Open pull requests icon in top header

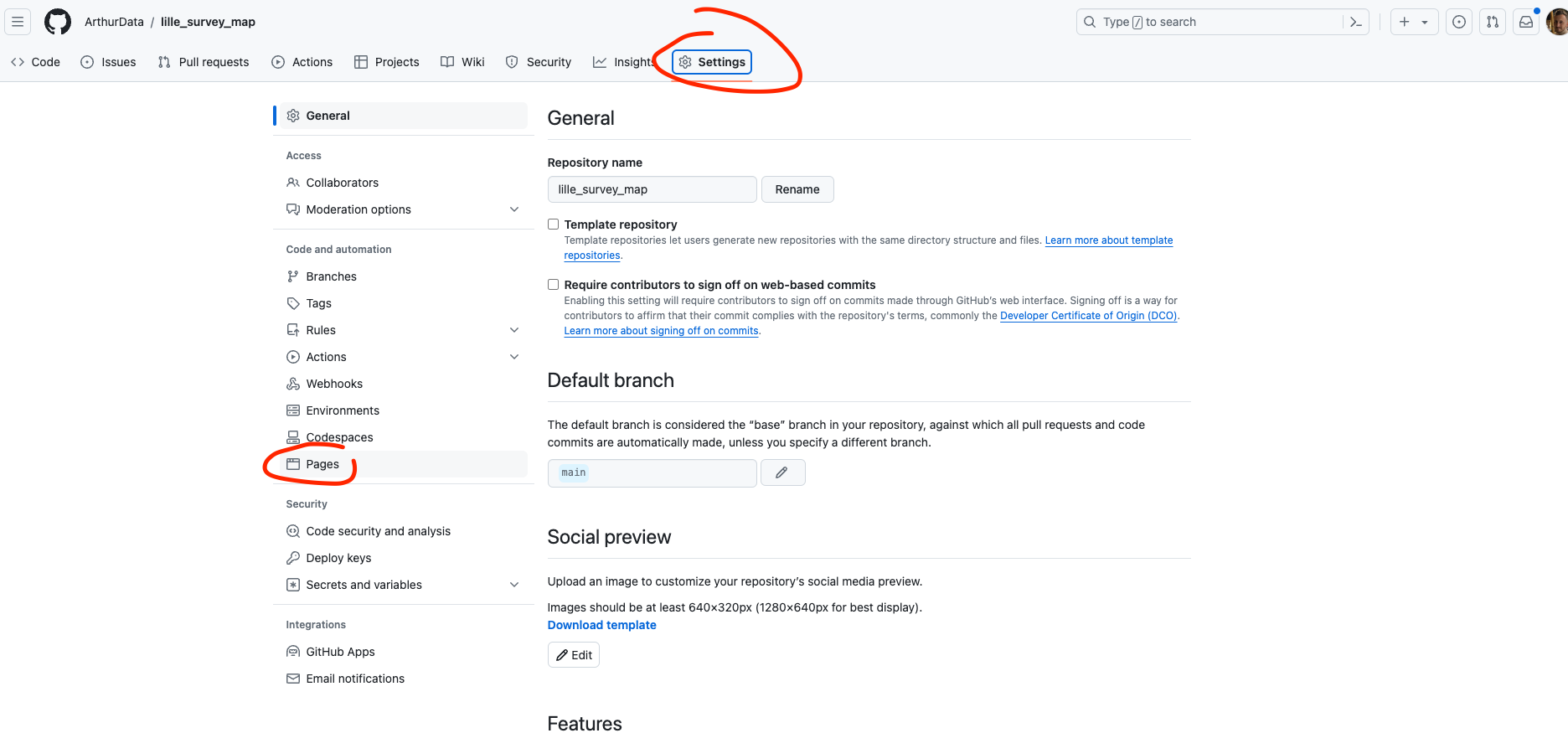tap(1493, 22)
